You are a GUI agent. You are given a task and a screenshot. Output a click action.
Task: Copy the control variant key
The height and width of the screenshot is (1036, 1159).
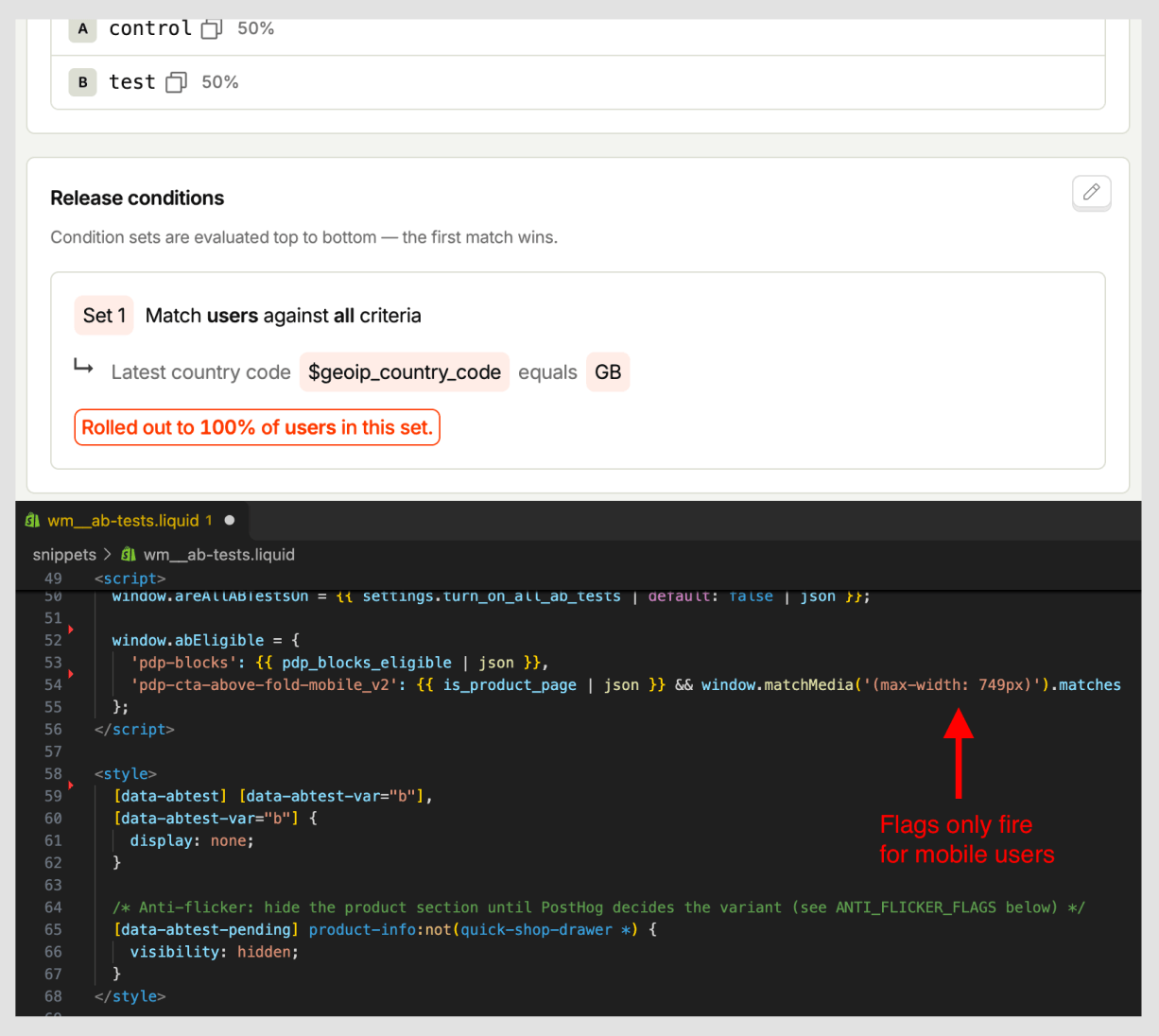coord(212,28)
